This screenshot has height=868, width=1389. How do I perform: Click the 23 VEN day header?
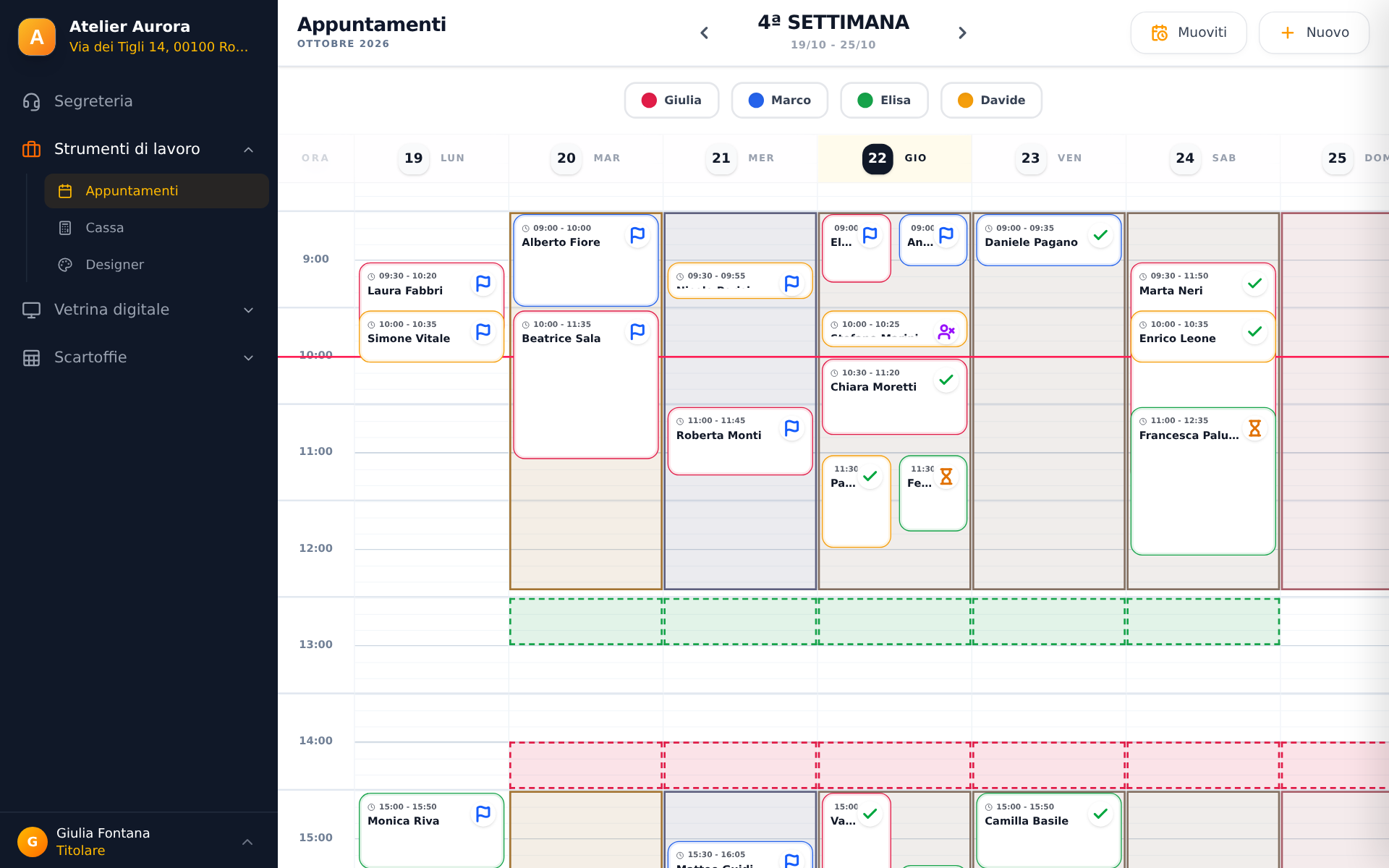pyautogui.click(x=1049, y=158)
